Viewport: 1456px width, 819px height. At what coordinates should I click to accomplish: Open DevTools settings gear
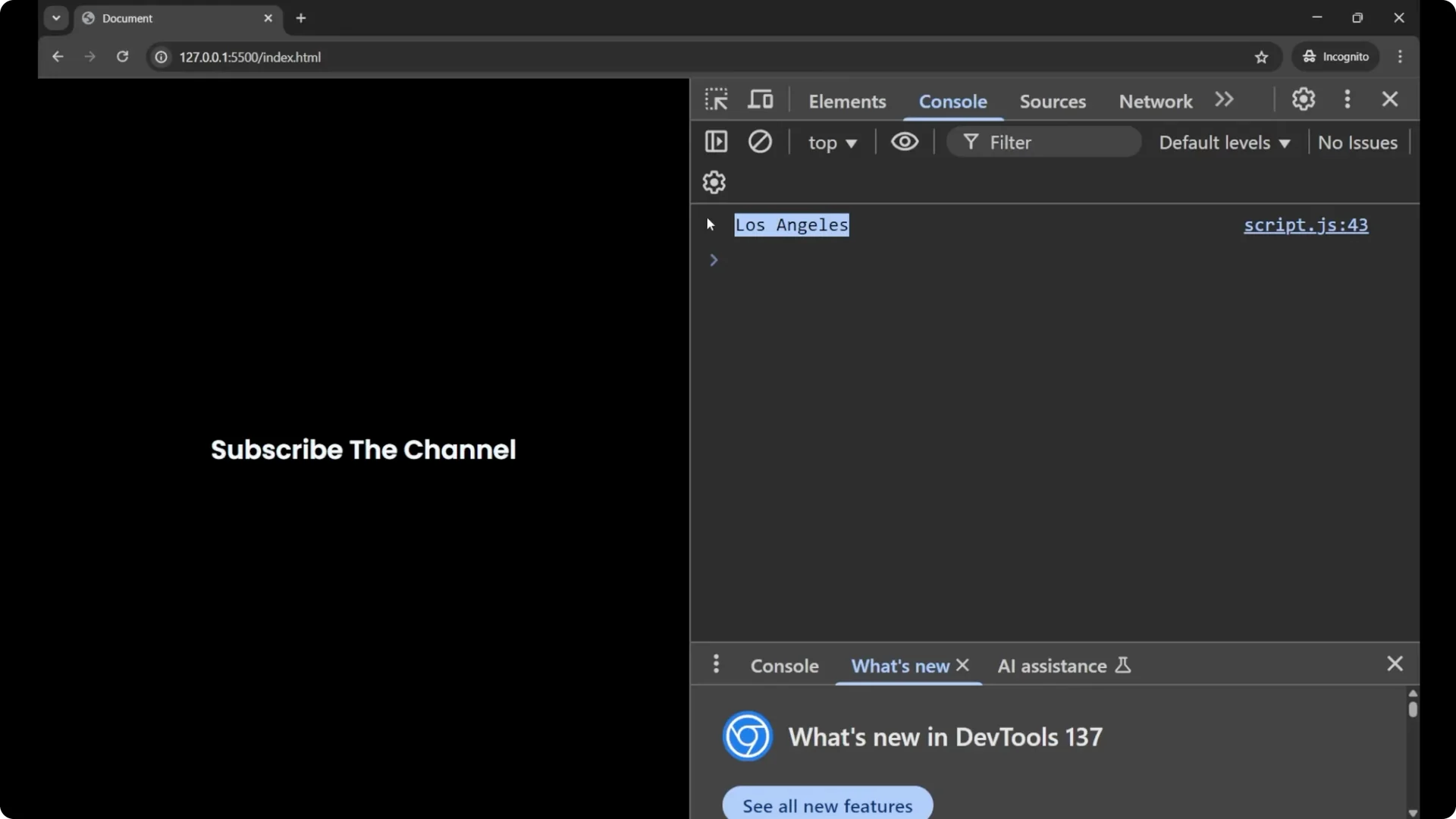1304,99
